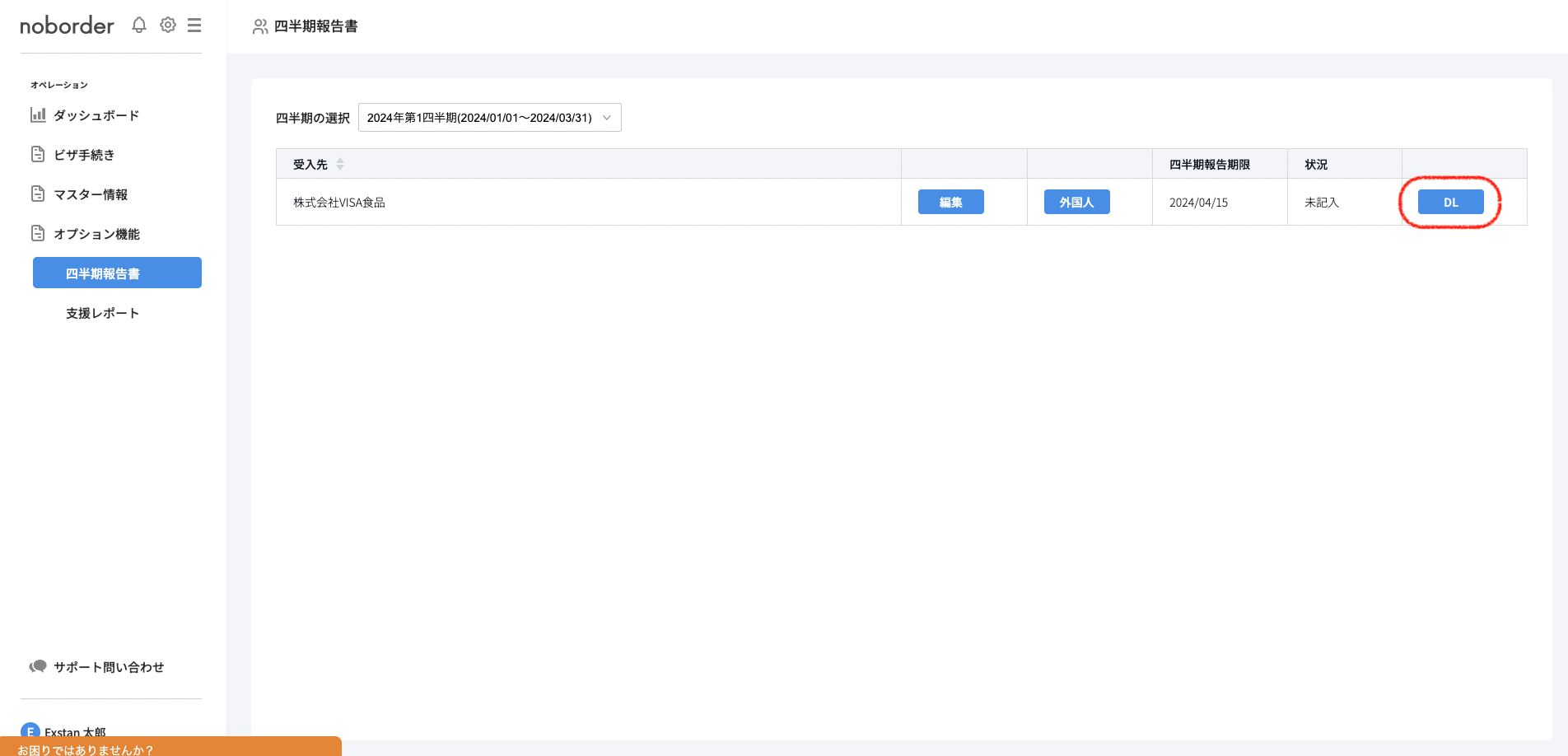1568x756 pixels.
Task: Click the dropdown chevron arrow of quarter selector
Action: [x=607, y=118]
